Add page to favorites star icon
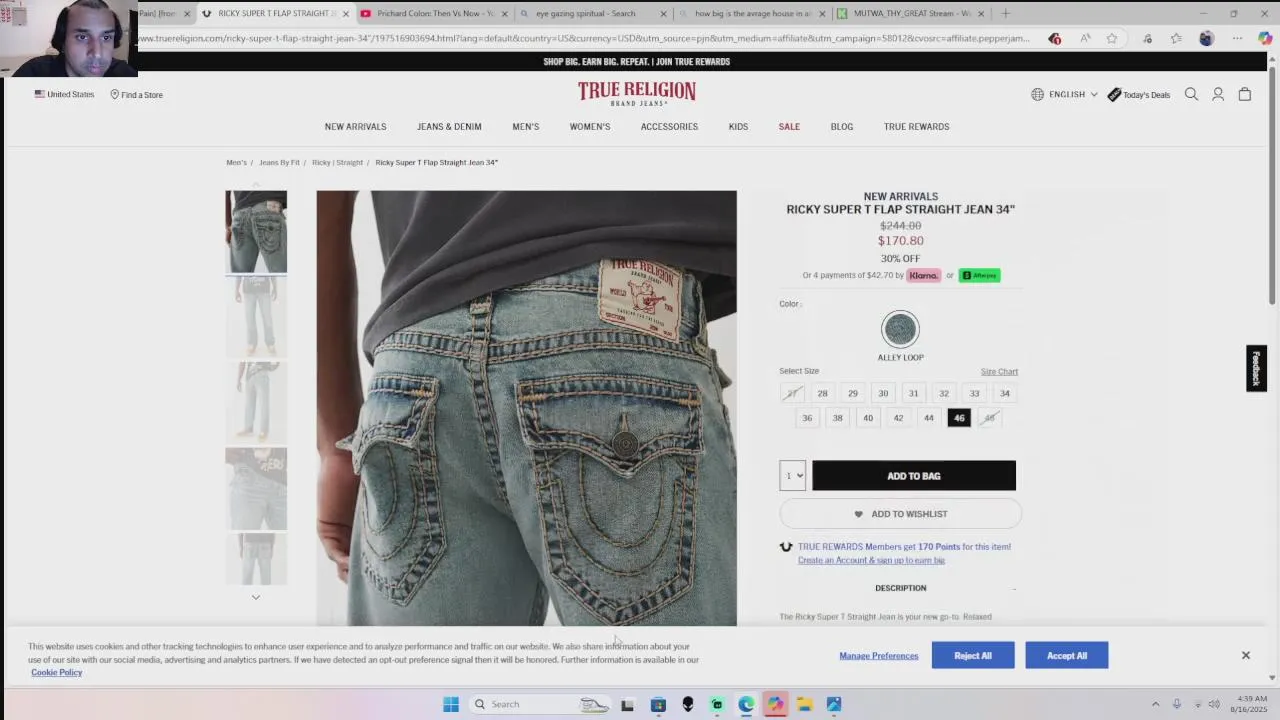1280x720 pixels. pyautogui.click(x=1111, y=38)
